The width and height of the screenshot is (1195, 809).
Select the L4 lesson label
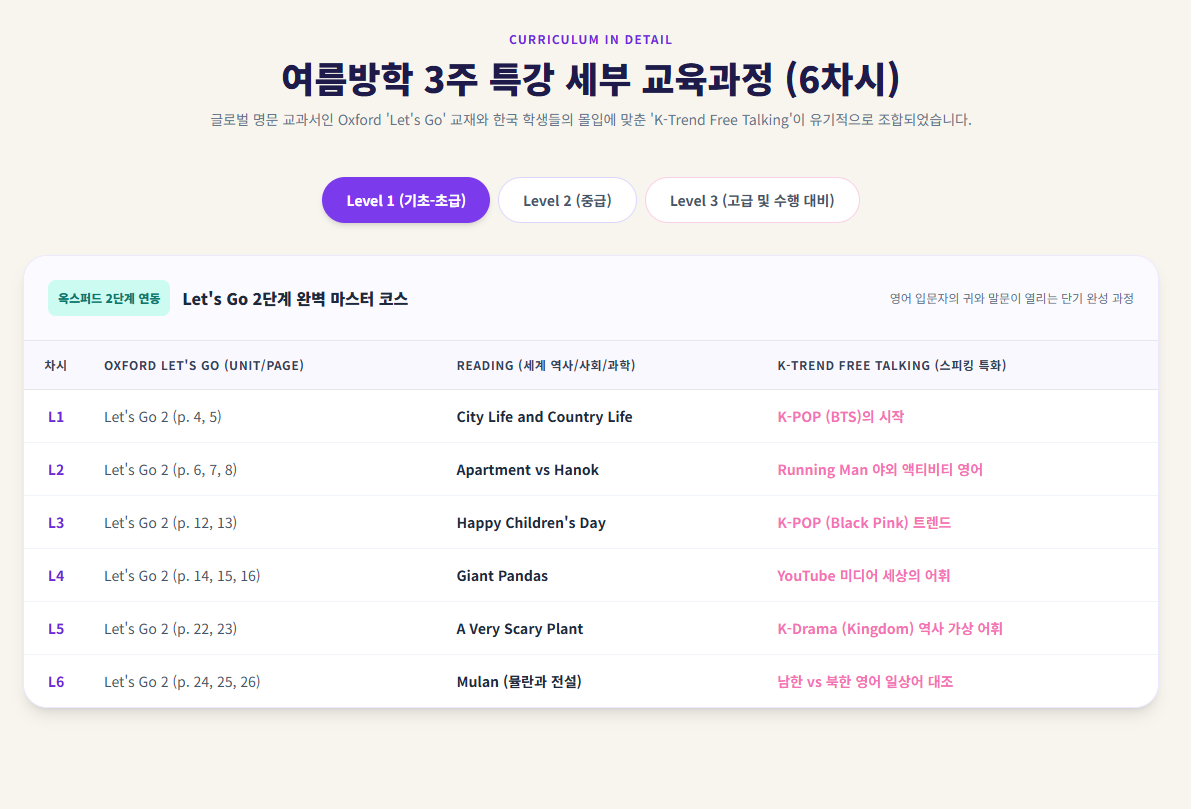pos(56,576)
